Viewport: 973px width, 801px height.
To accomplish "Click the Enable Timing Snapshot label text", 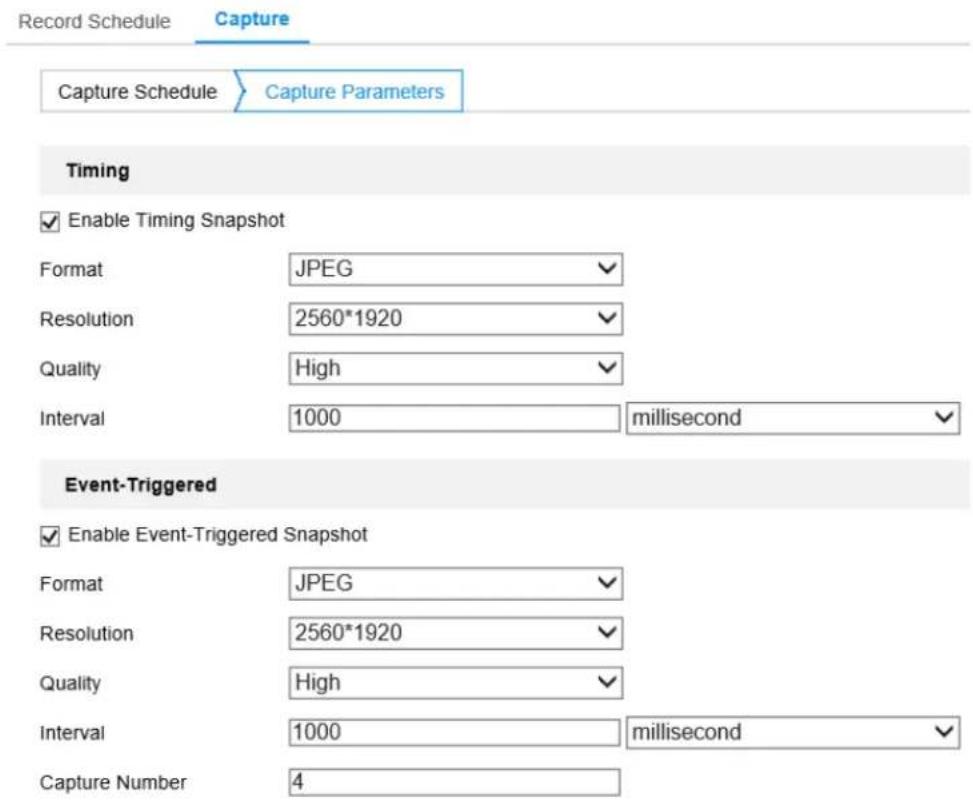I will click(x=176, y=220).
